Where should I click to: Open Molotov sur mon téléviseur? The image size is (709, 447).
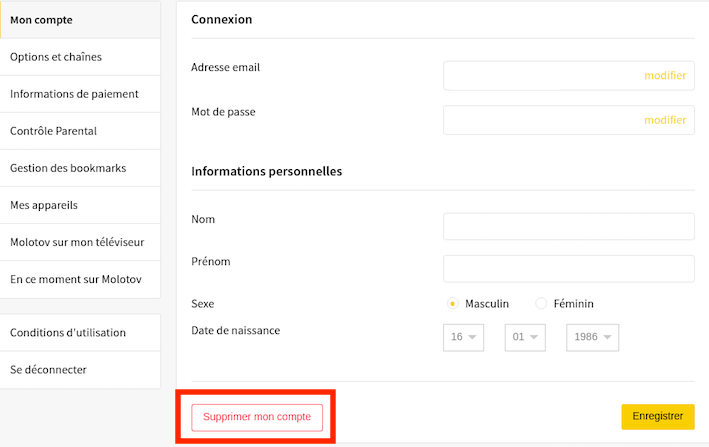80,242
